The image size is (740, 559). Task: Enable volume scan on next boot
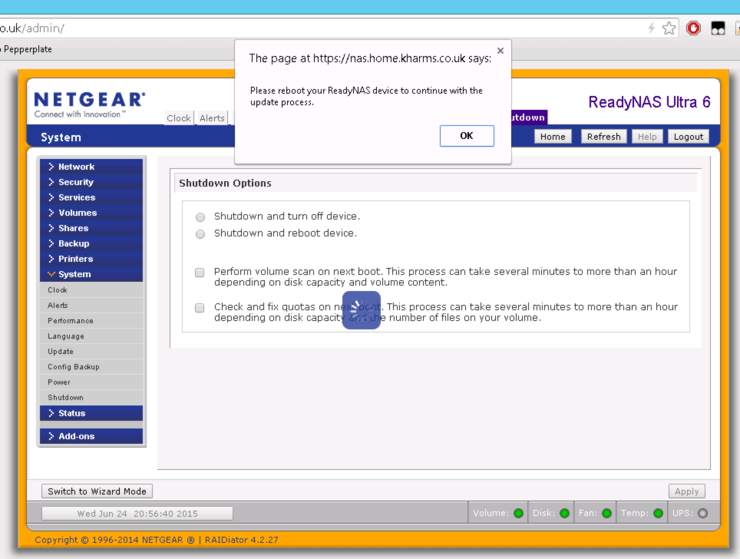pyautogui.click(x=200, y=273)
